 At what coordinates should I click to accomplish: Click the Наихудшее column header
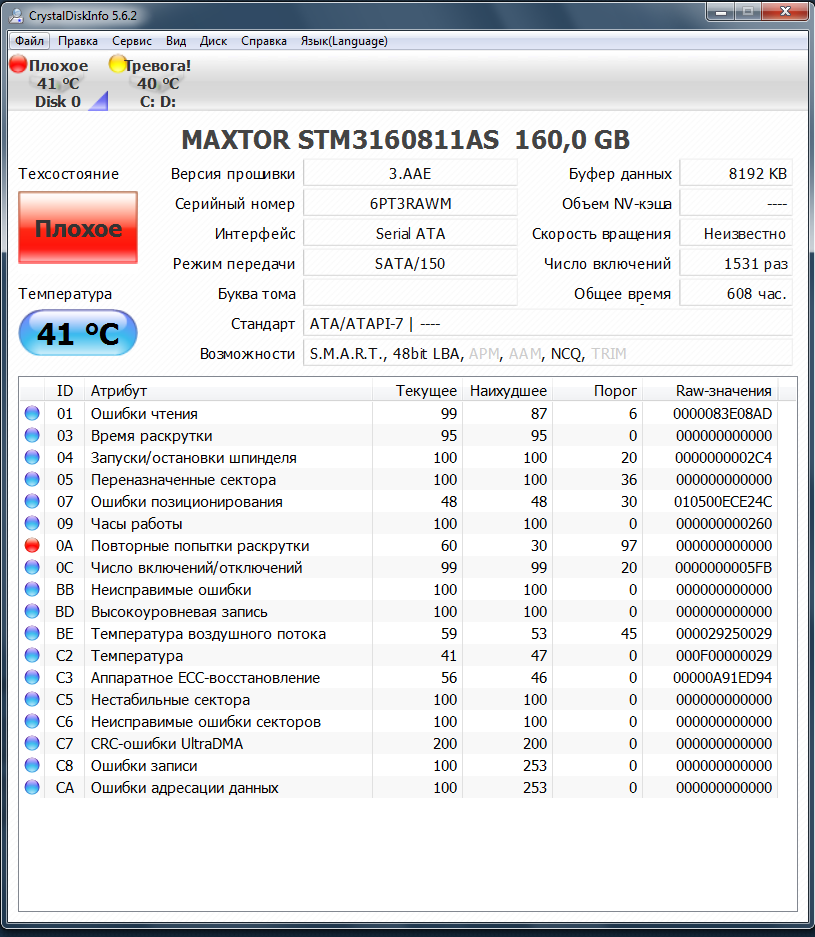click(x=508, y=391)
